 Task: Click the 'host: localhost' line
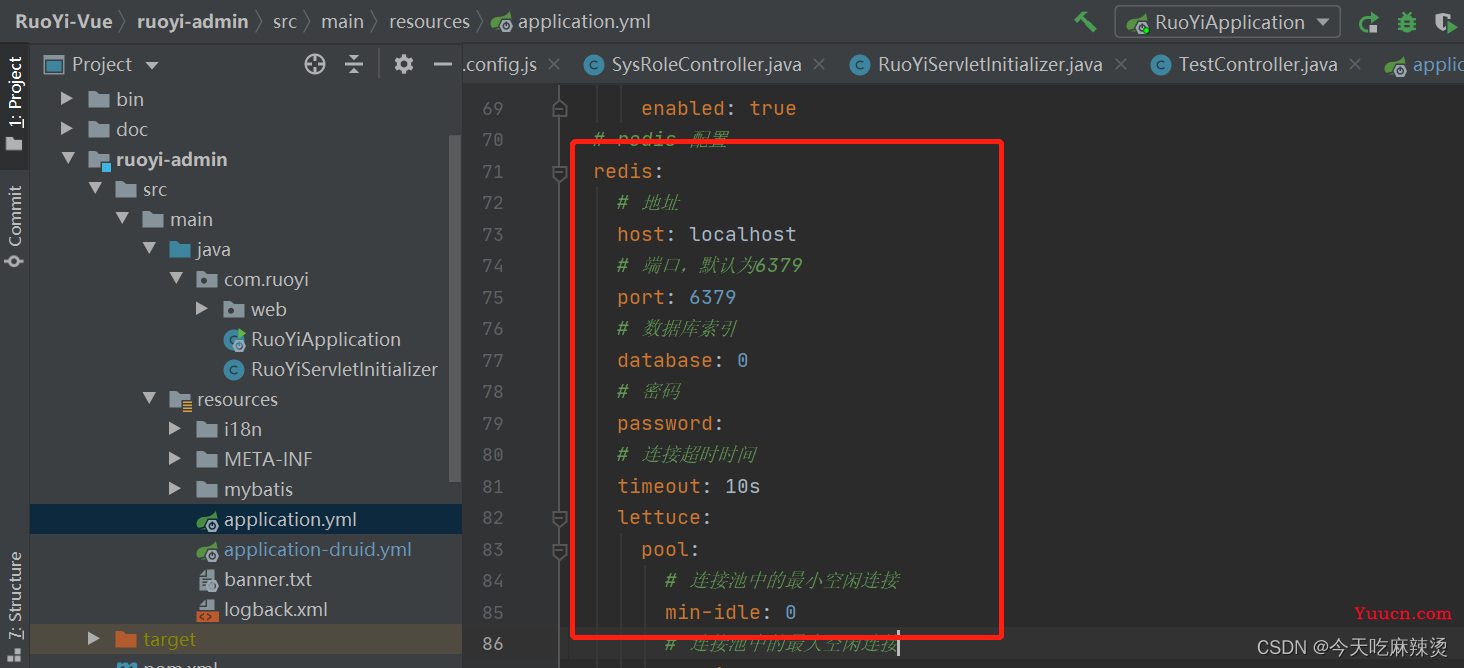click(x=706, y=234)
